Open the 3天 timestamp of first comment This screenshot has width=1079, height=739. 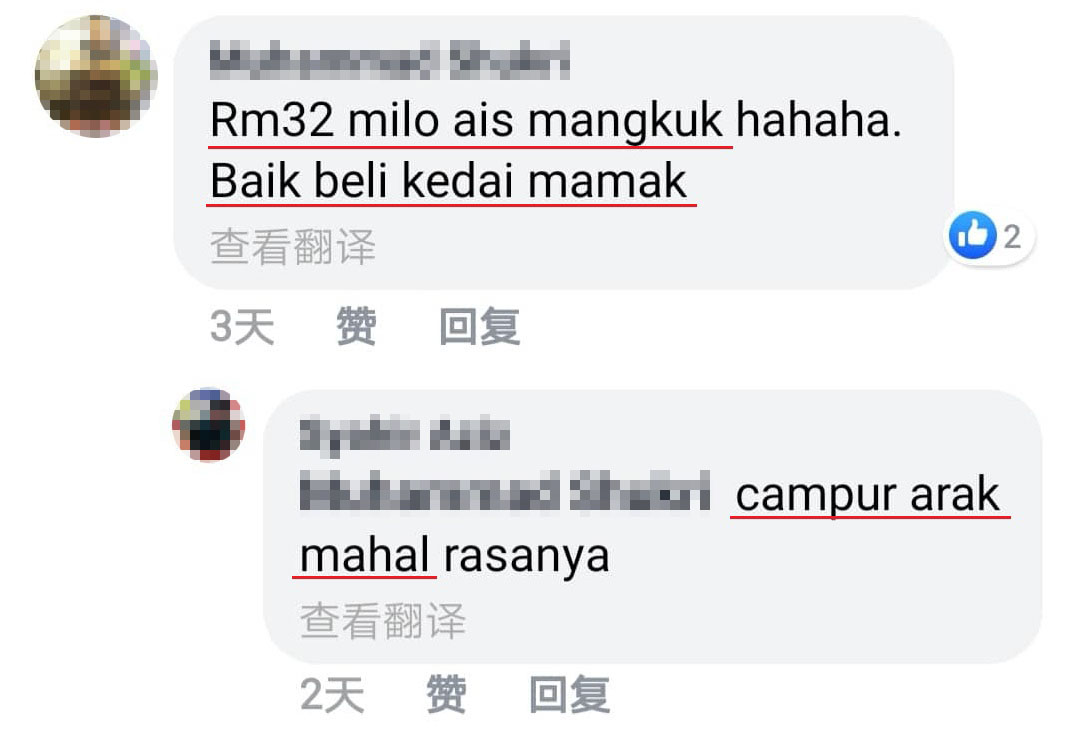[242, 326]
